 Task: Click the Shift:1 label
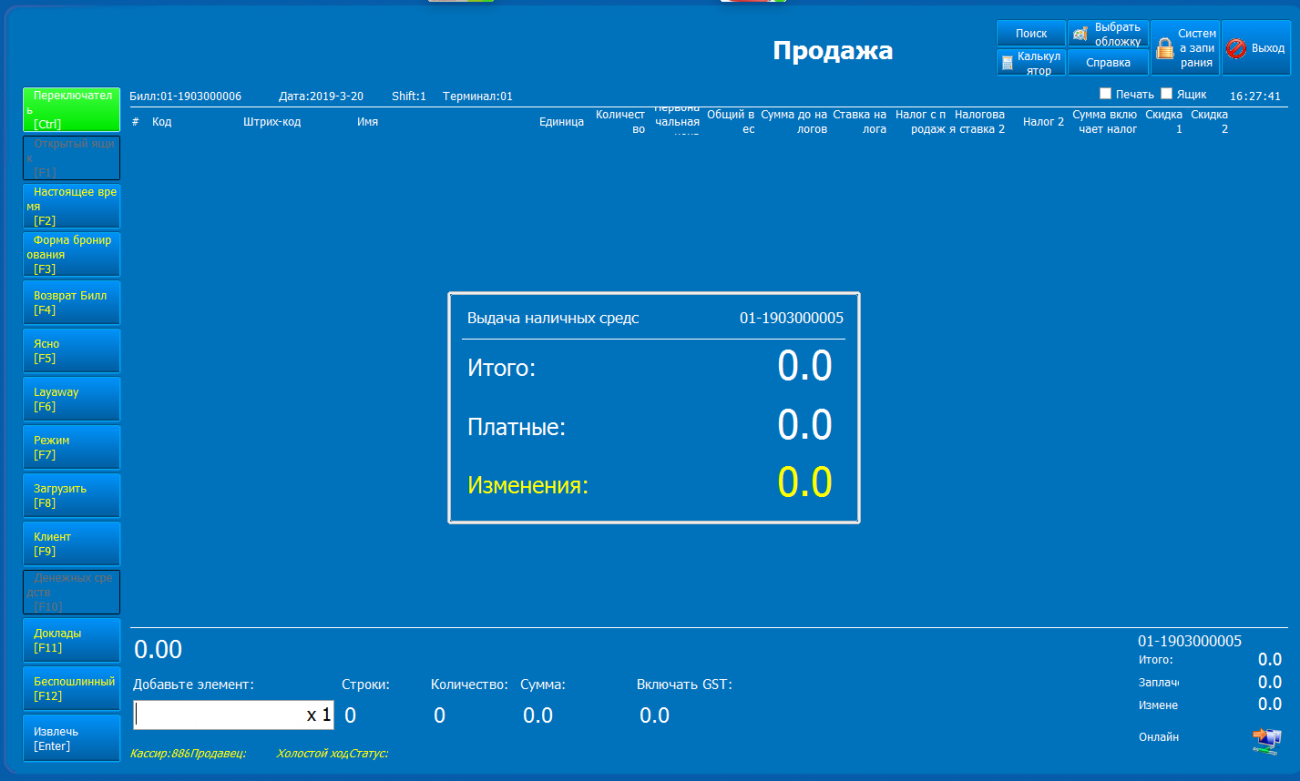pos(409,96)
